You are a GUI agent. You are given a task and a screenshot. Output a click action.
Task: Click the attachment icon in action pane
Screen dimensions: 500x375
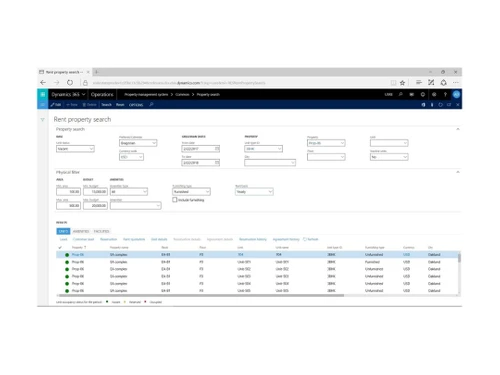click(432, 105)
